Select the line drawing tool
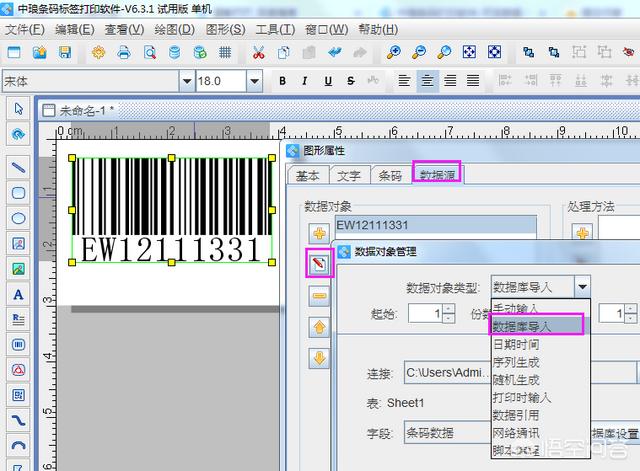640x471 pixels. pyautogui.click(x=18, y=168)
